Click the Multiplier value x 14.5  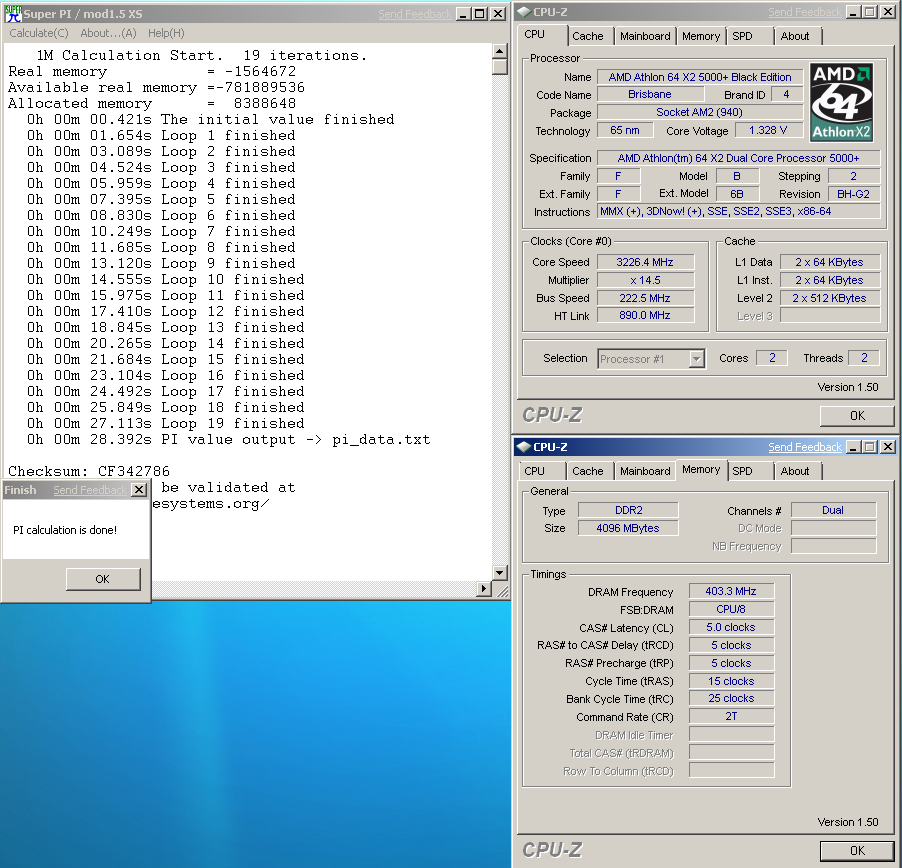coord(645,280)
